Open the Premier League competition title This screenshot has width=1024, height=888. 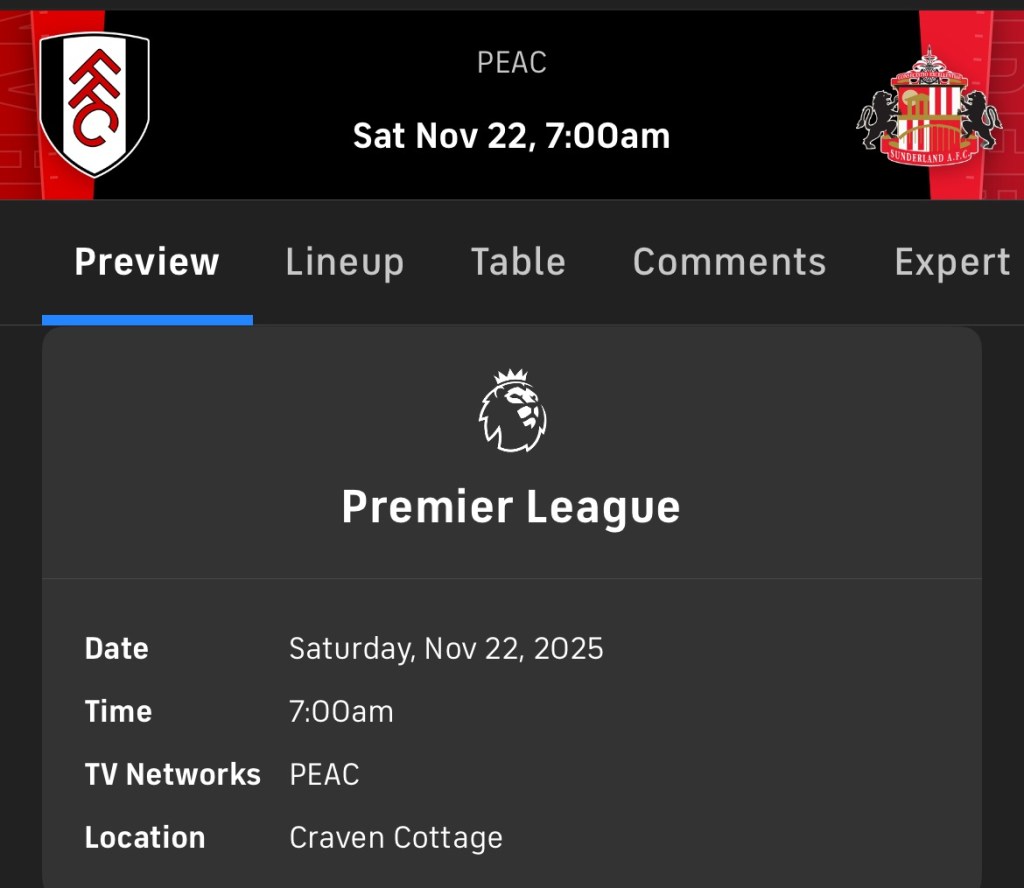click(511, 507)
